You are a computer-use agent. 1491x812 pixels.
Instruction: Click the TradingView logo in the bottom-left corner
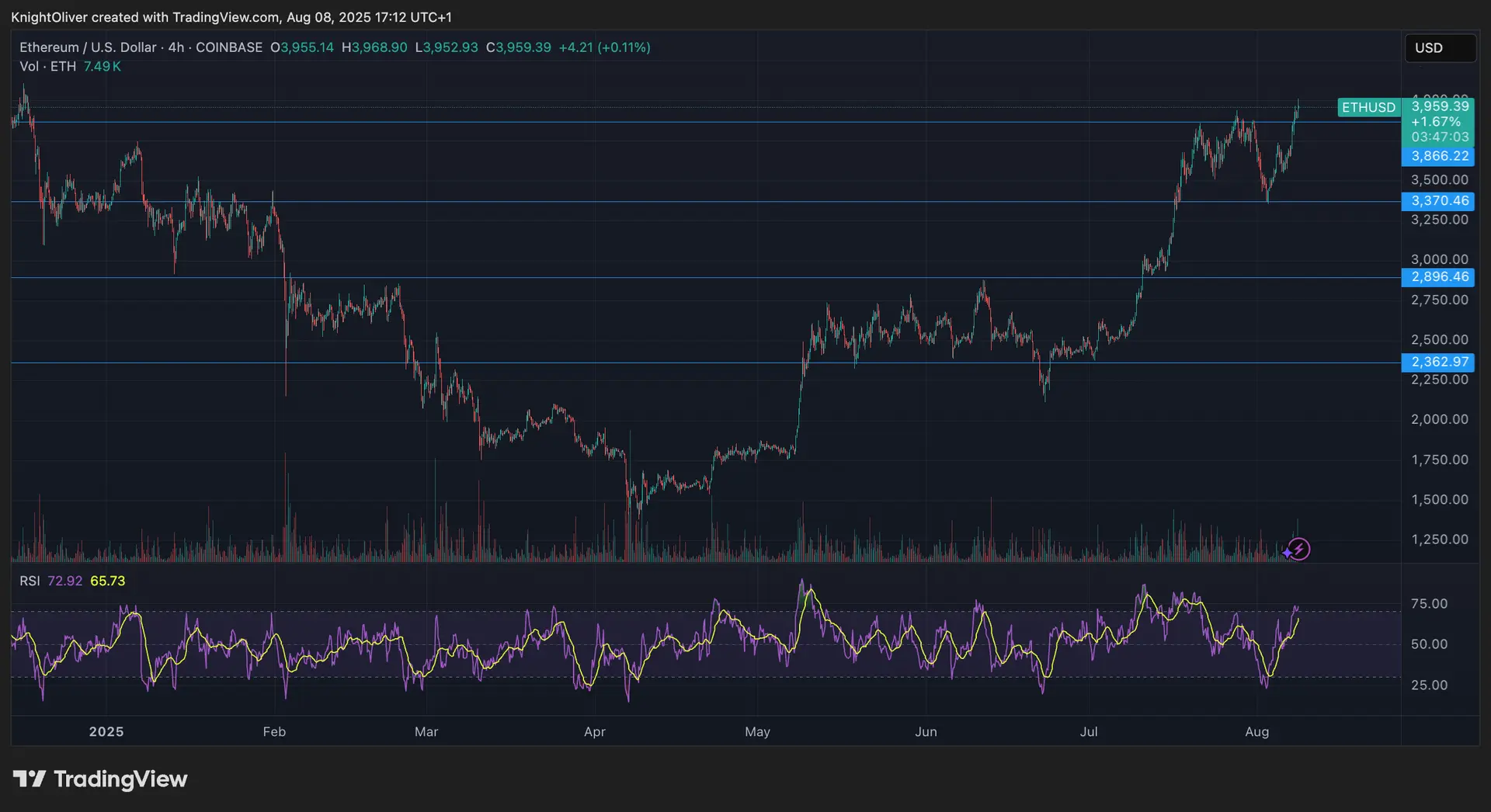(100, 779)
